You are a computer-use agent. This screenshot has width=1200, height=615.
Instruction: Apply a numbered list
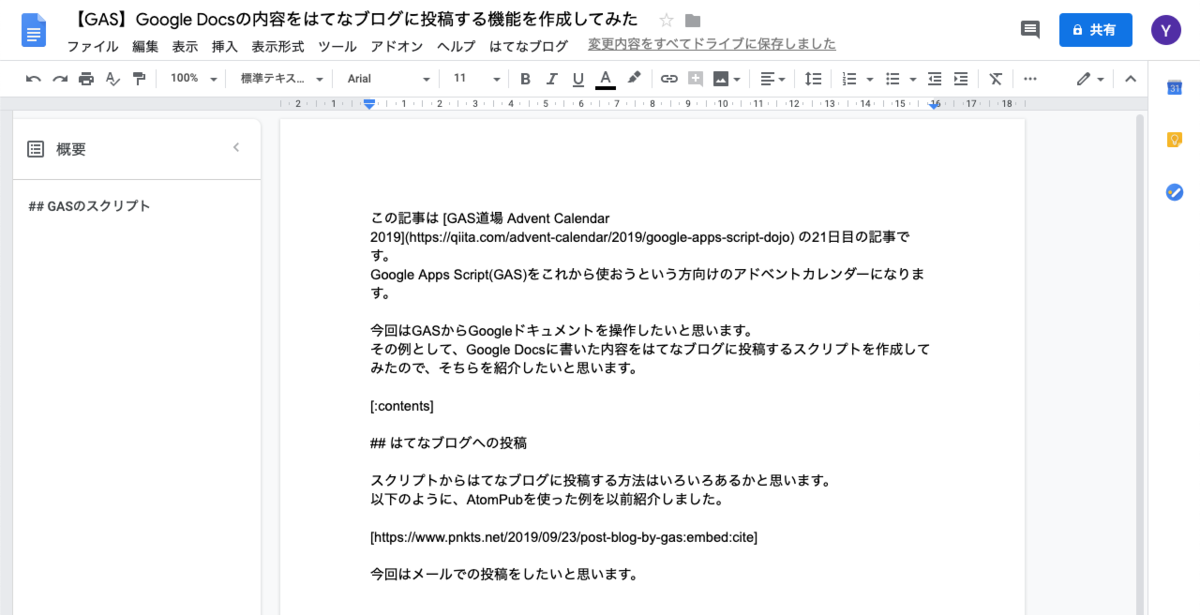(x=849, y=79)
